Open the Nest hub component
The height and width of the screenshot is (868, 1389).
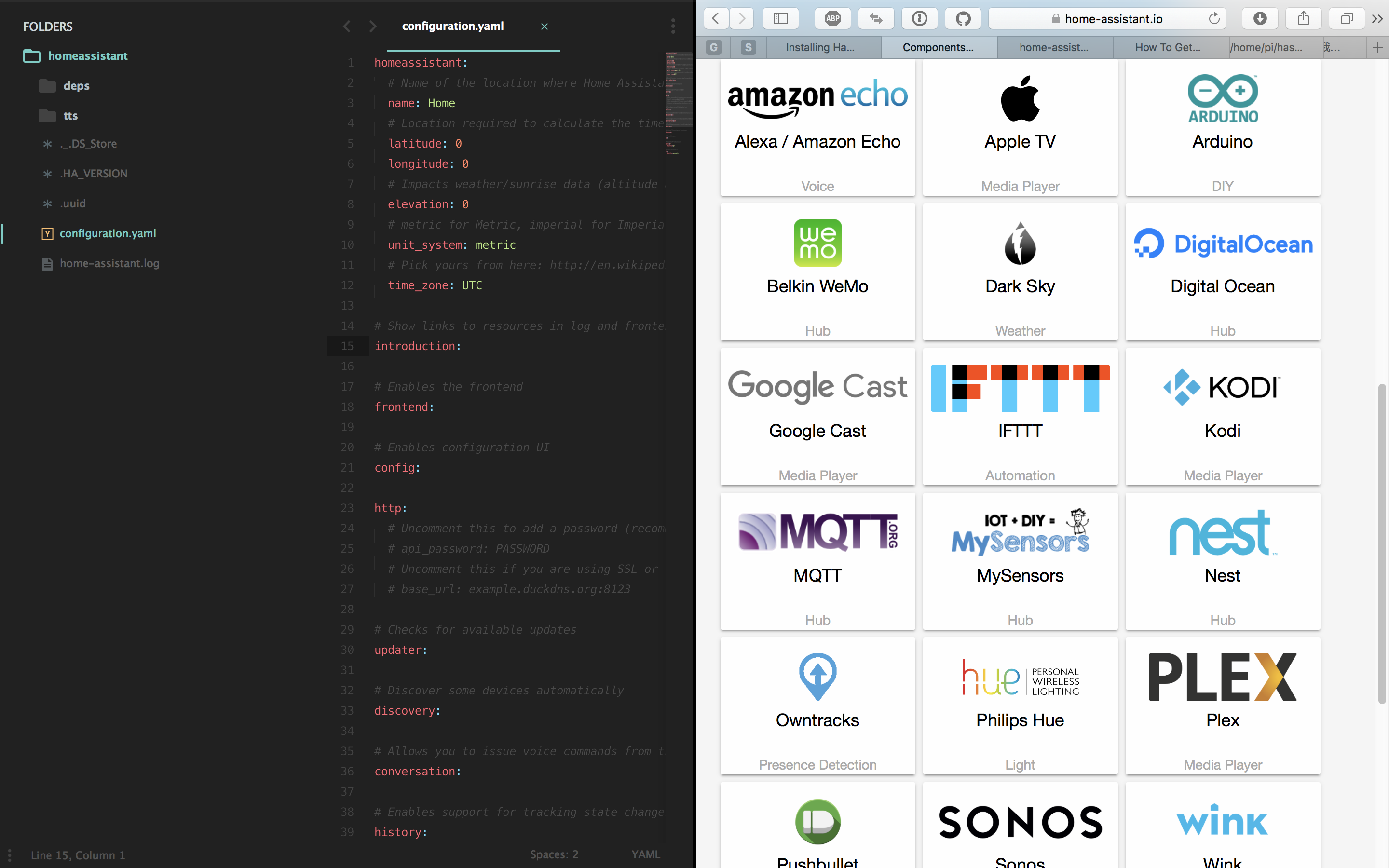(x=1223, y=561)
